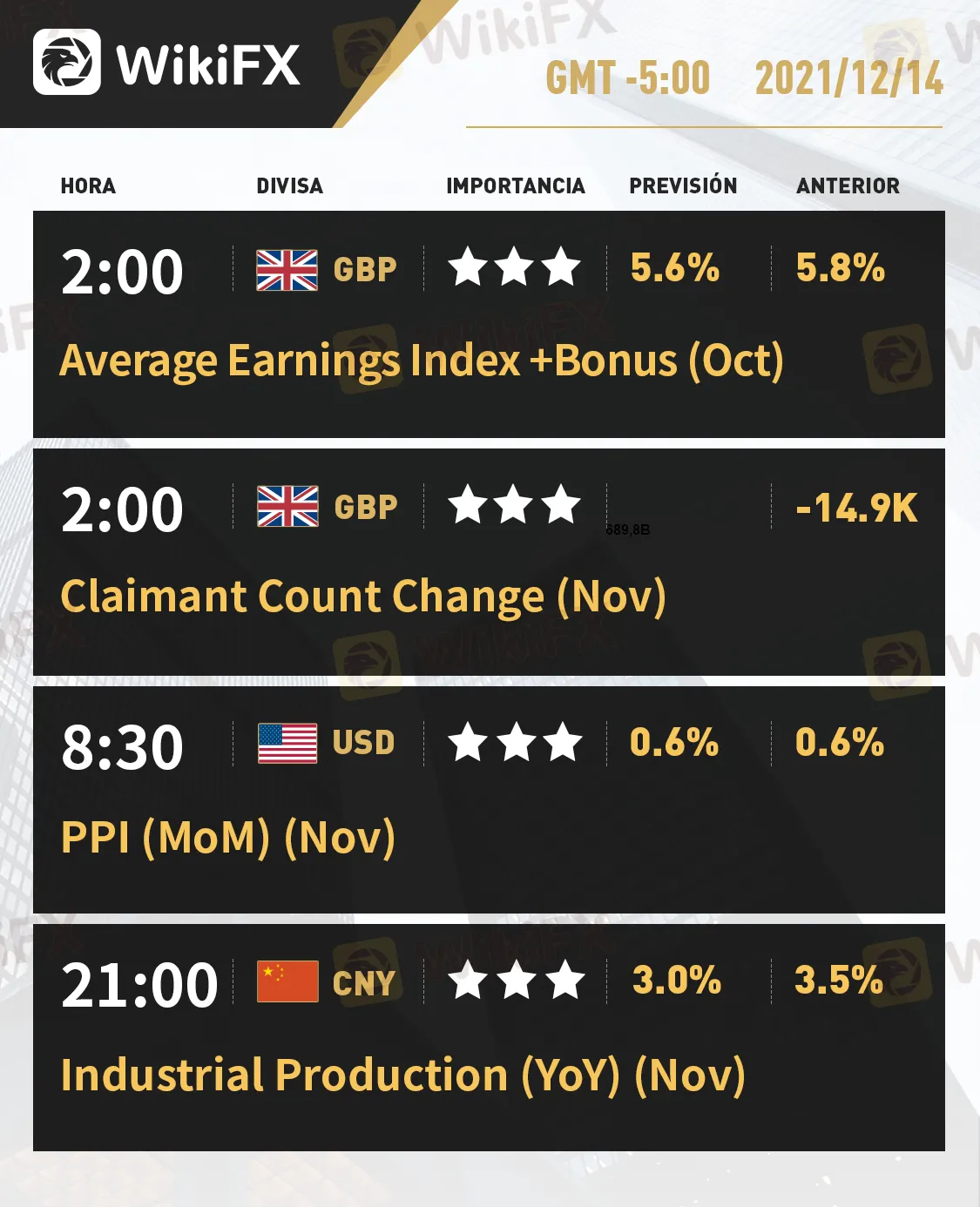Viewport: 980px width, 1207px height.
Task: Open the Average Earnings Index +Bonus (Oct) event
Action: coord(422,361)
